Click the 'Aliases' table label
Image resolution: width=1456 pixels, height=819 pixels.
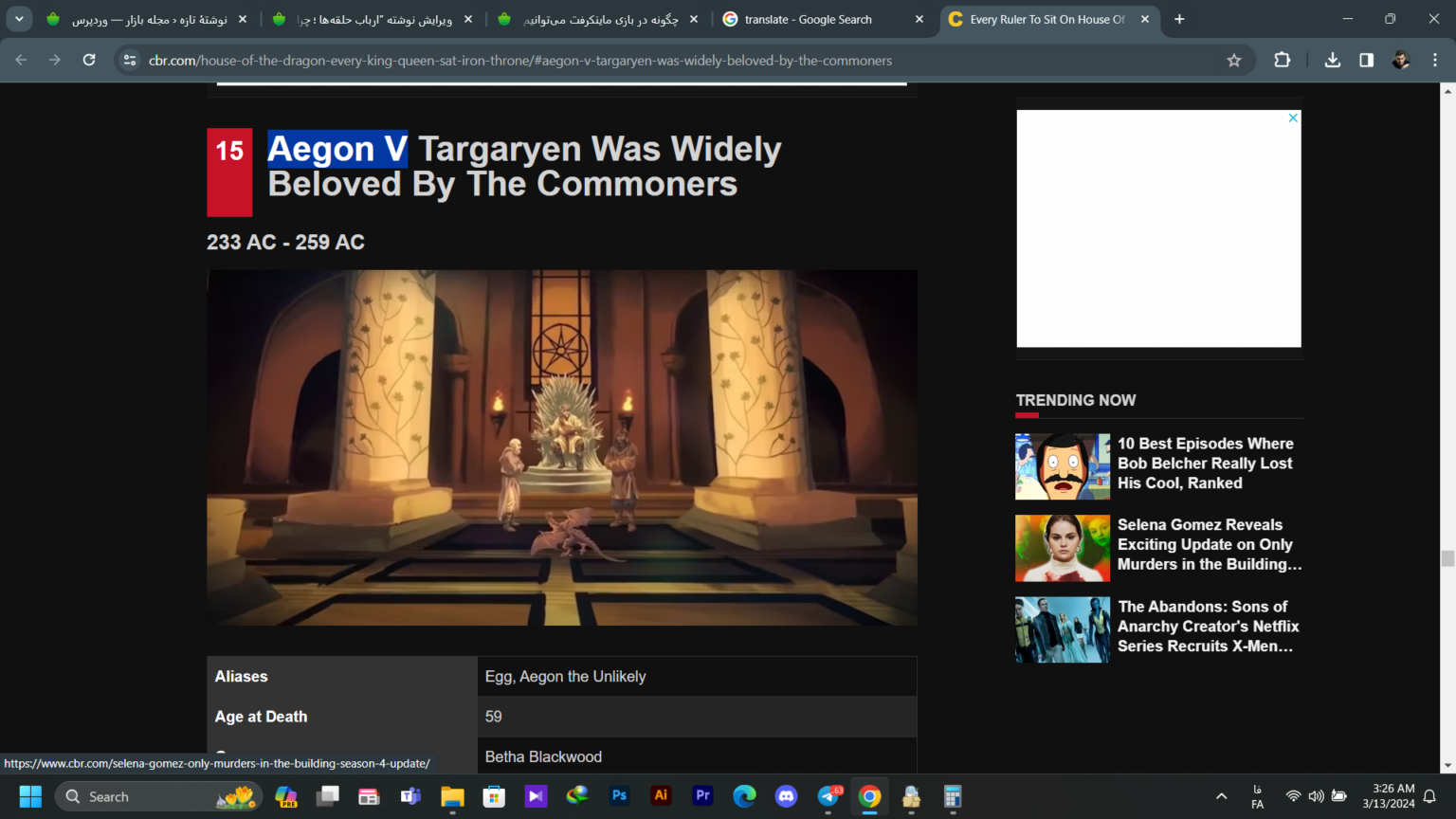241,677
